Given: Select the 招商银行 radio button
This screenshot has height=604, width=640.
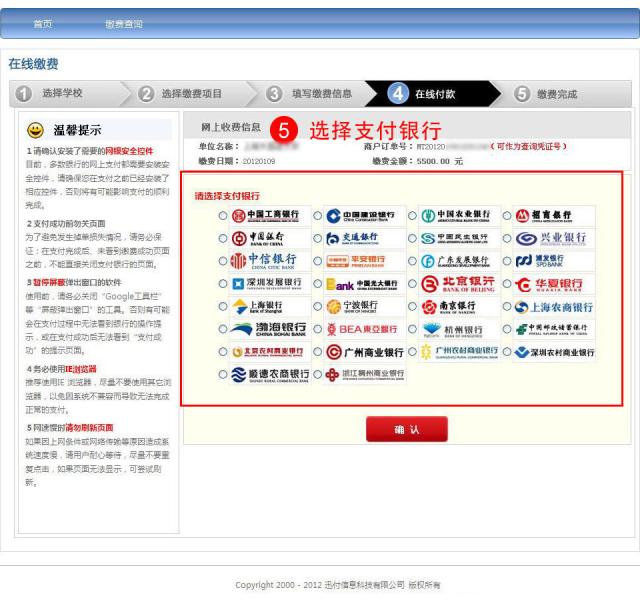Looking at the screenshot, I should click(507, 216).
